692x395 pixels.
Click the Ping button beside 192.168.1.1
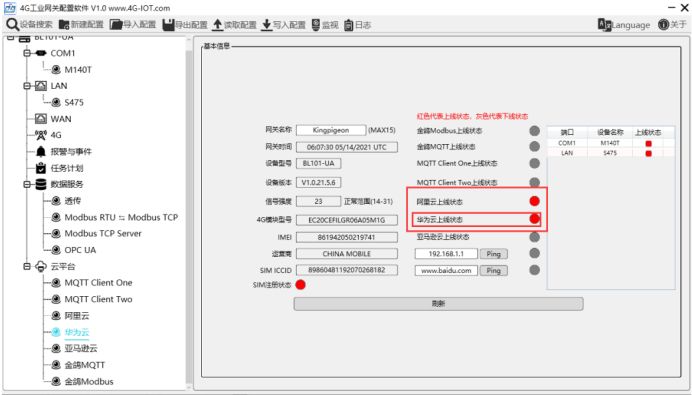click(x=493, y=254)
